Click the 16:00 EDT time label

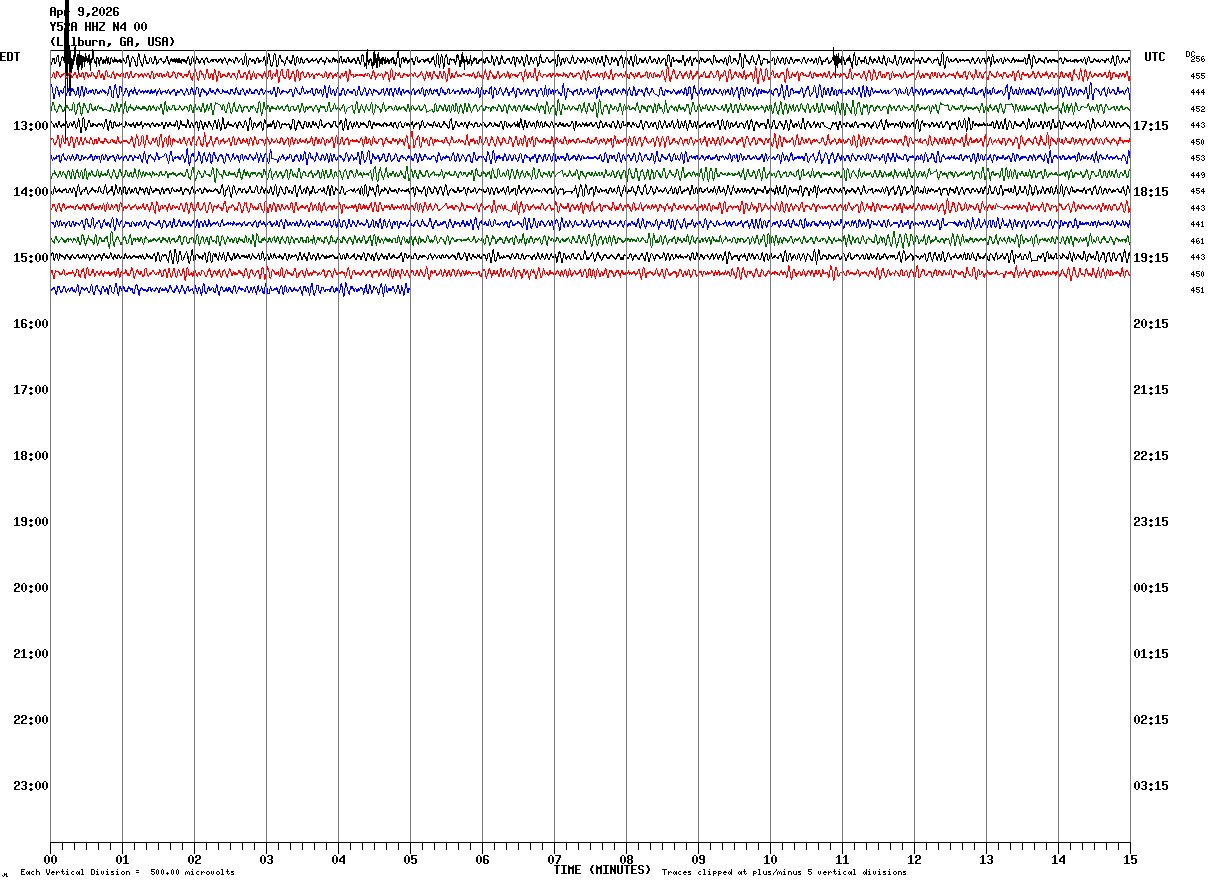31,324
